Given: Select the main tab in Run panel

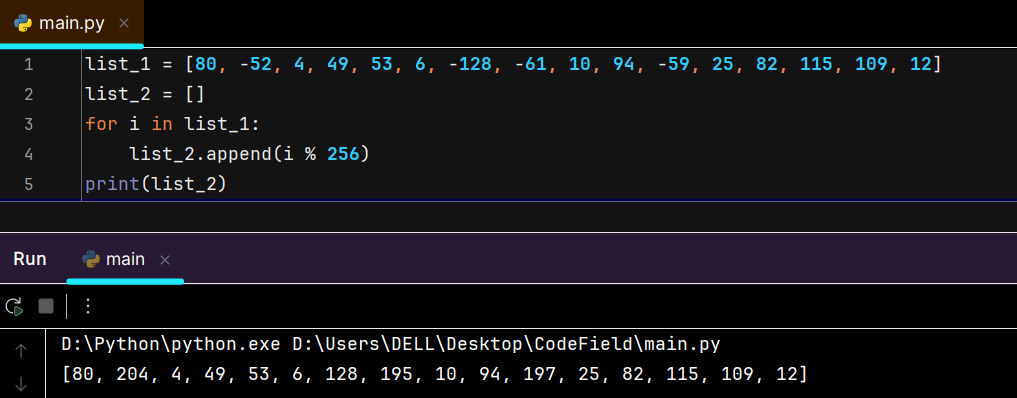Looking at the screenshot, I should pos(125,259).
